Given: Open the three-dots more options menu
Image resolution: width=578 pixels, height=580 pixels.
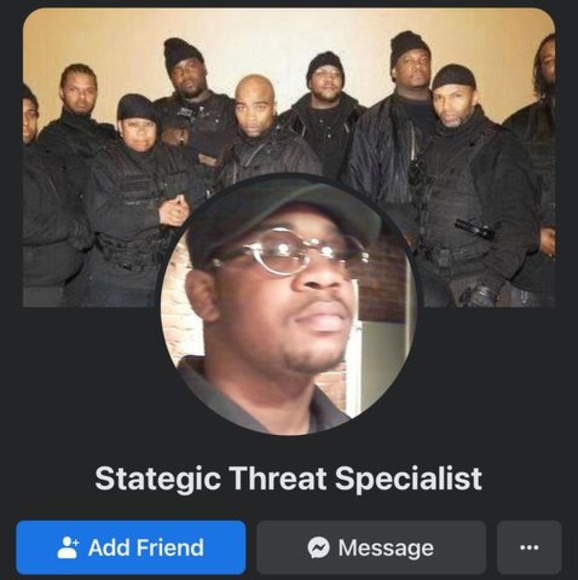Looking at the screenshot, I should click(x=529, y=547).
